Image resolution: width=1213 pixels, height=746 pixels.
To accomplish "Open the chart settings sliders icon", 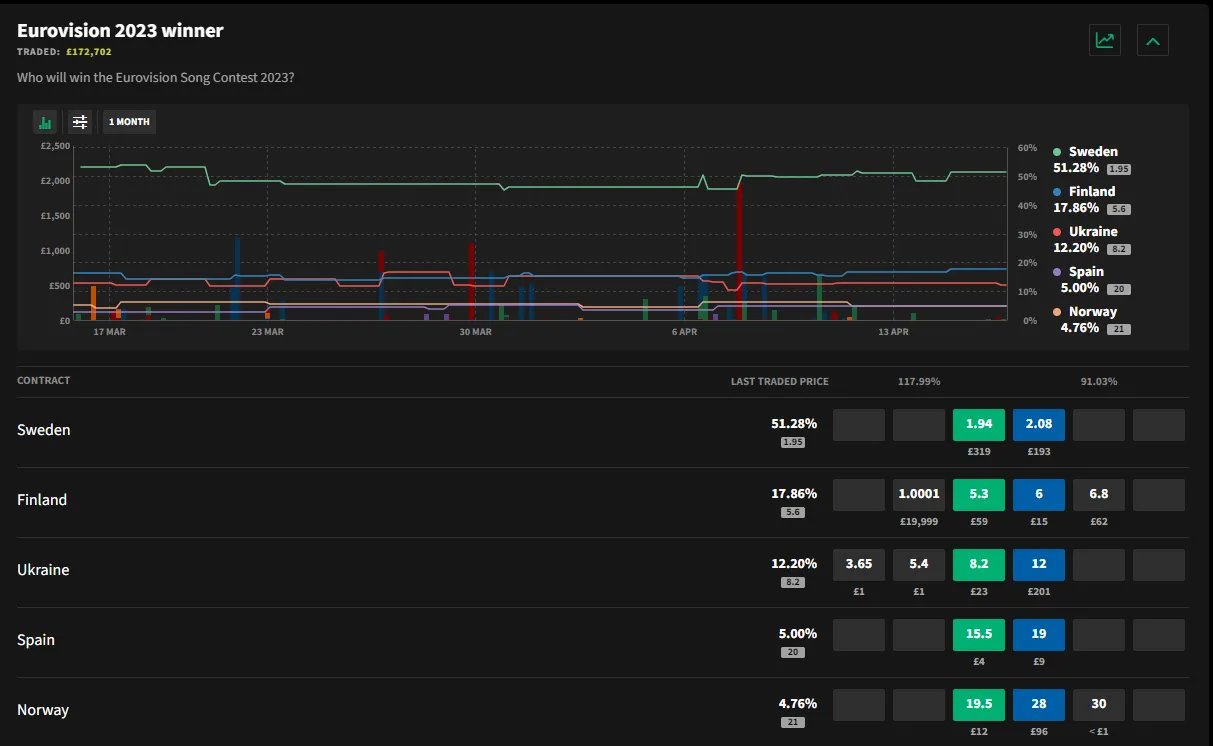I will [80, 122].
